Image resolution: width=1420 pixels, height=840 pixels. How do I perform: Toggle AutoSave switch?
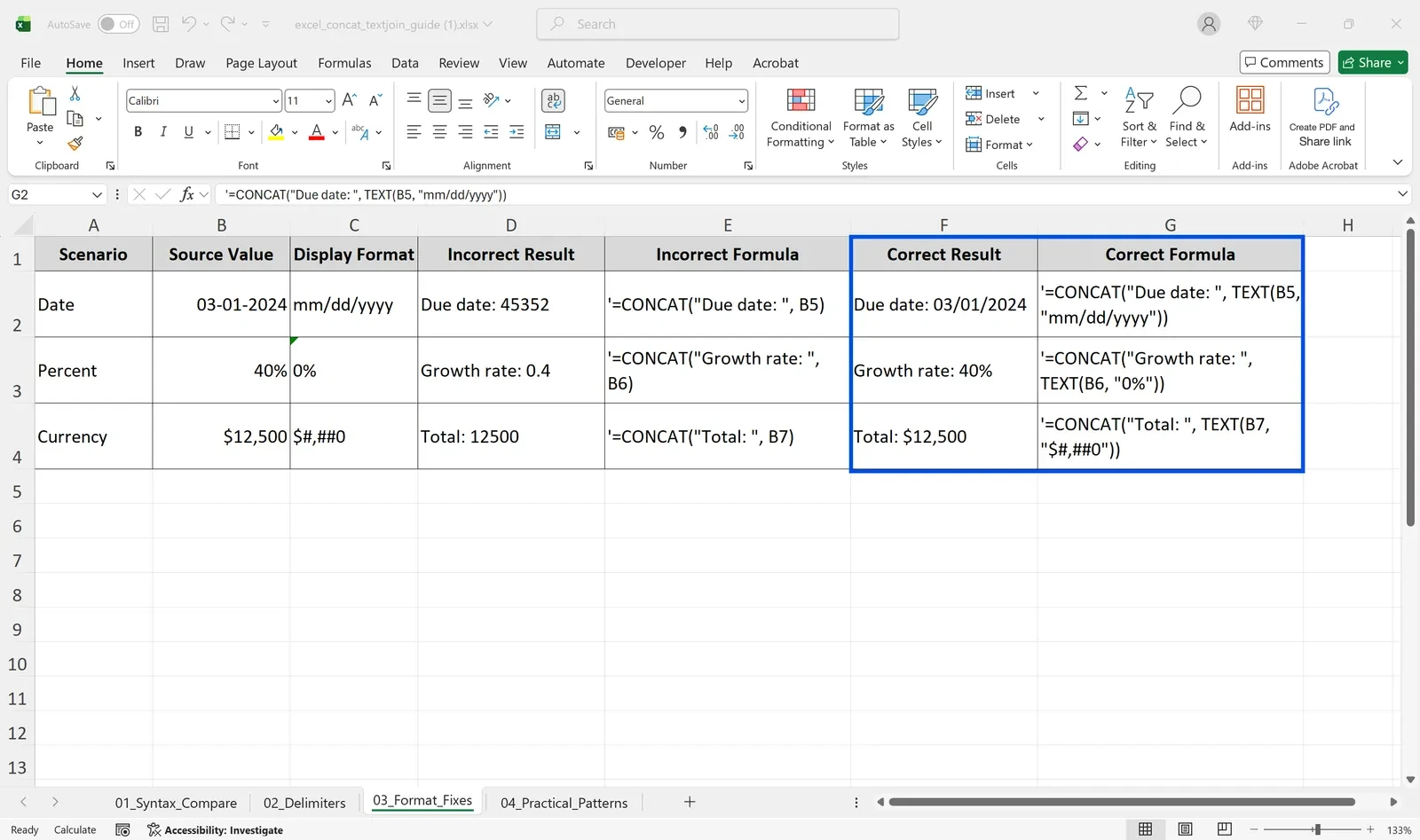(119, 24)
